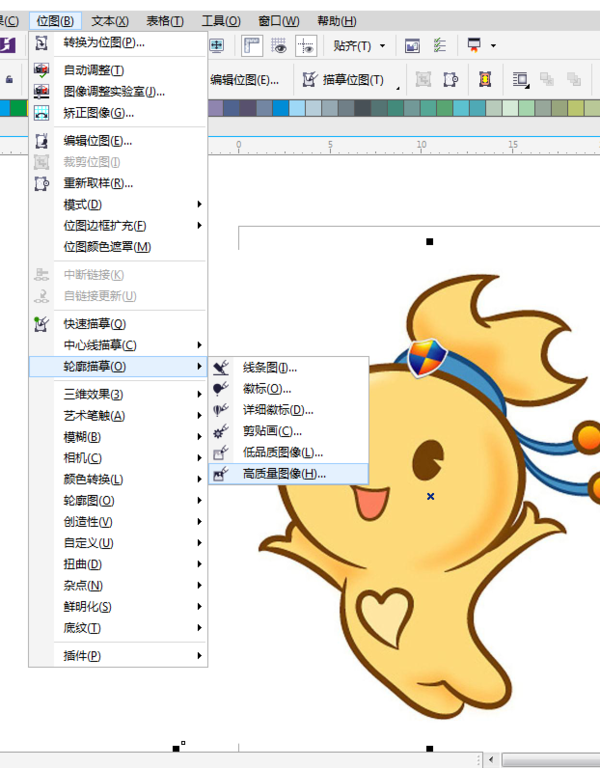Viewport: 600px width, 768px height.
Task: Expand the 艺术笔触(A) submenu
Action: click(118, 416)
